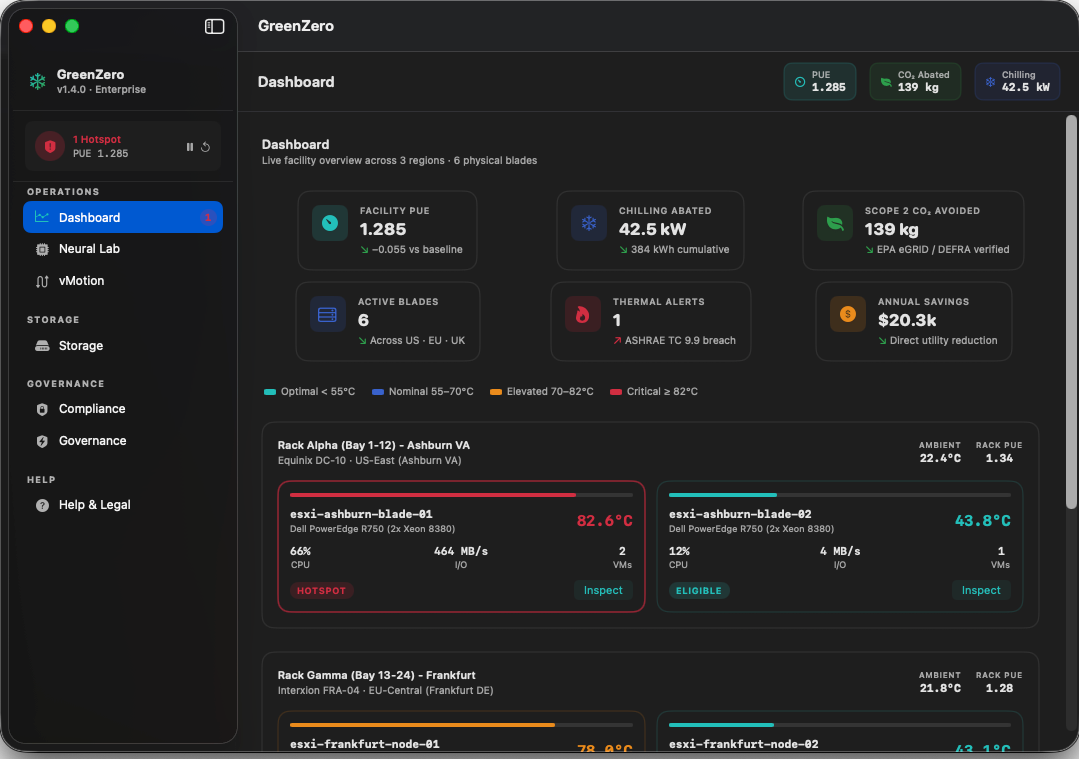Open the Dashboard sidebar item
The height and width of the screenshot is (759, 1079).
pyautogui.click(x=123, y=217)
